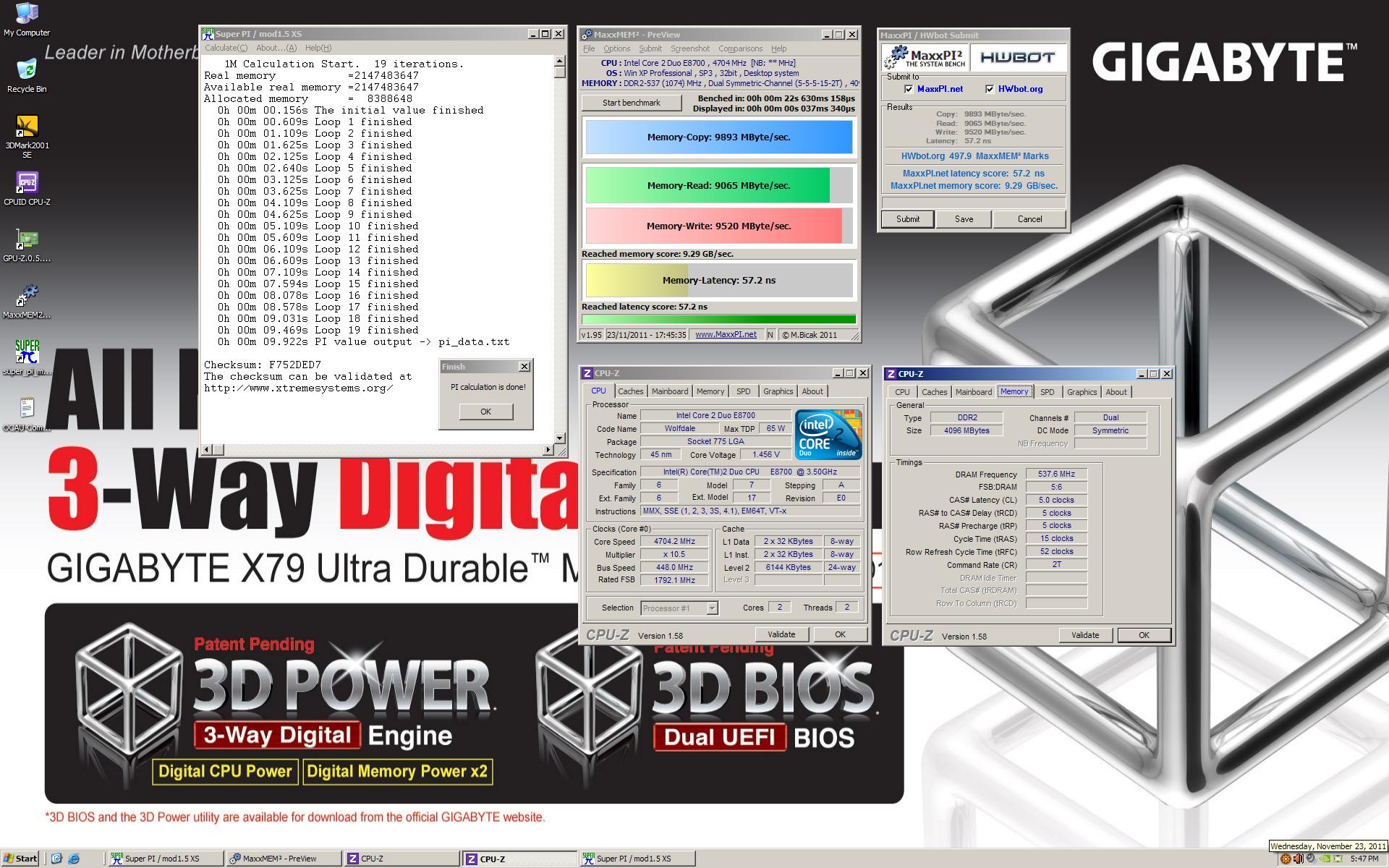
Task: Click Super PI scrollbar up arrow
Action: click(559, 60)
